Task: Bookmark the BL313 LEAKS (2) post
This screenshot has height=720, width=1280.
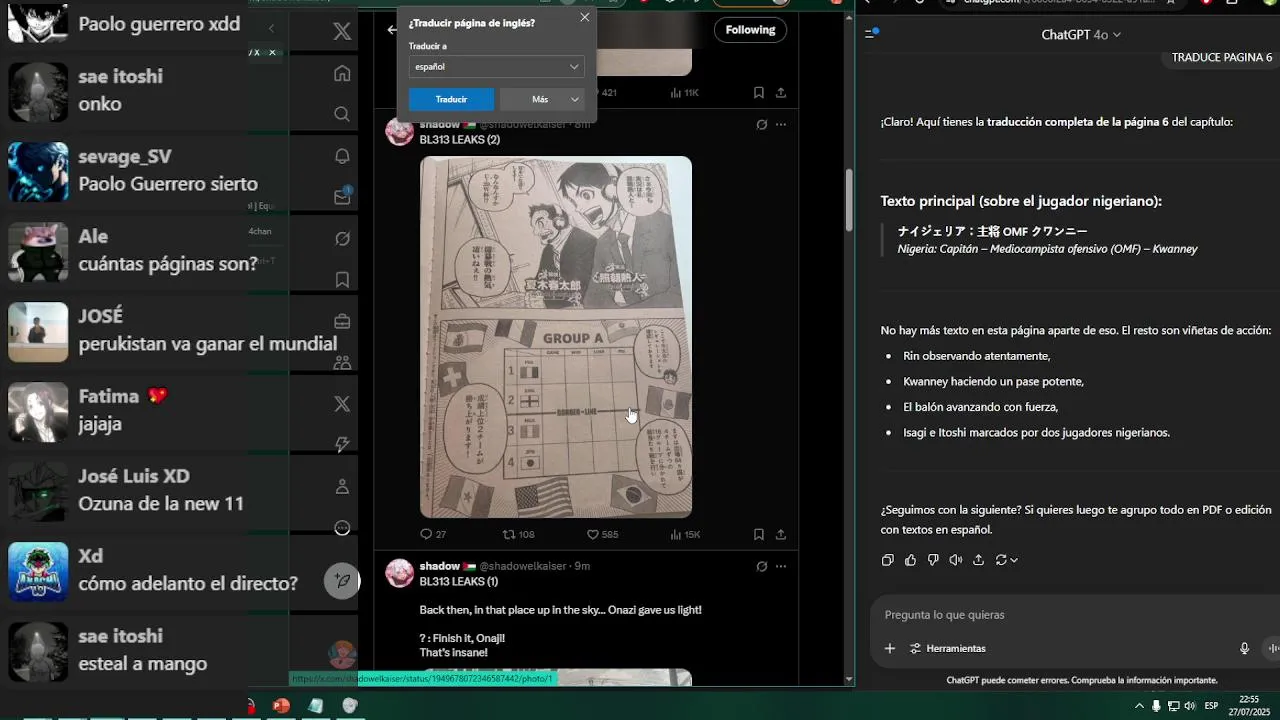Action: tap(759, 534)
